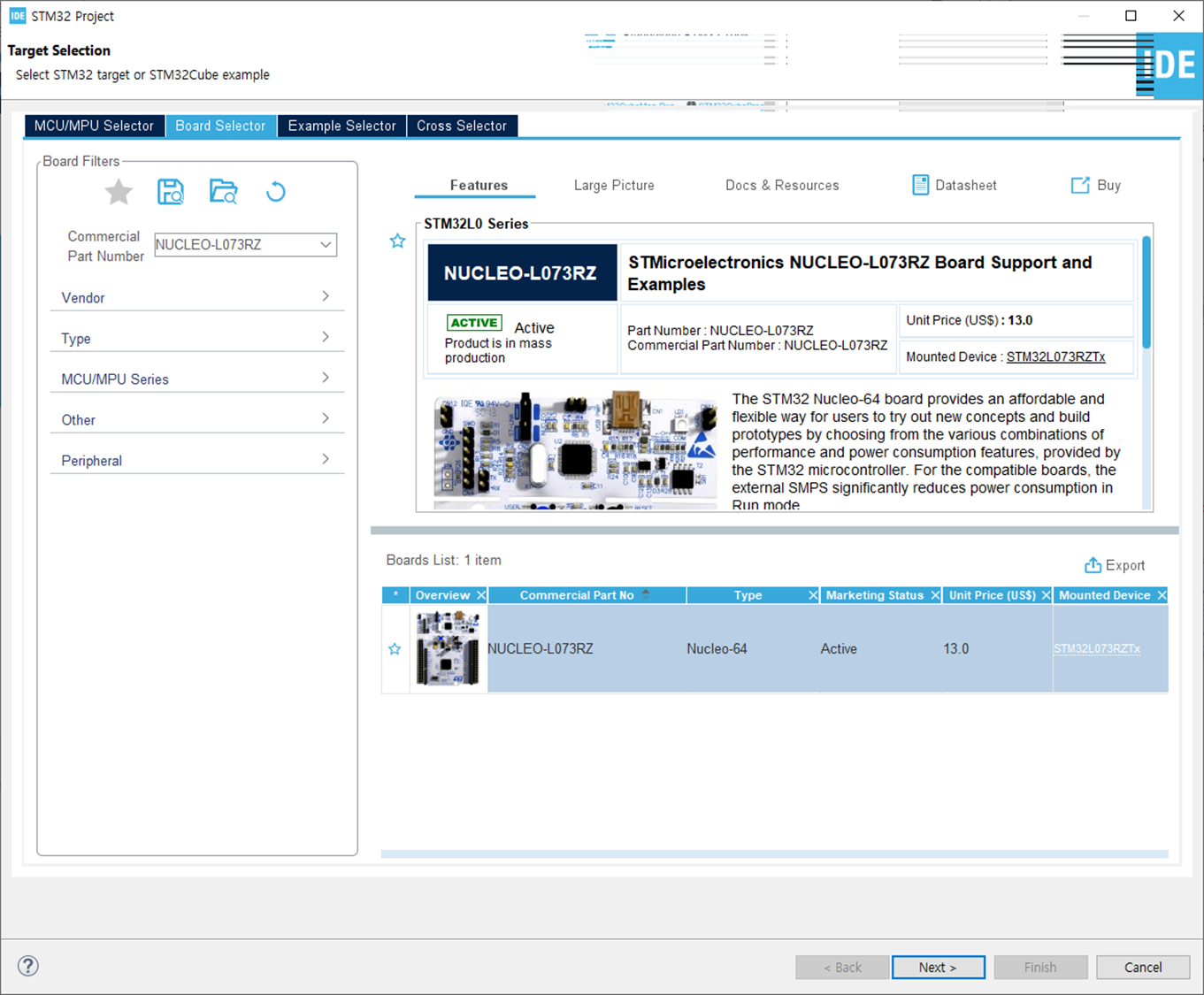Click the Marketing Status column header
Screen dimensions: 1204x995
(874, 595)
